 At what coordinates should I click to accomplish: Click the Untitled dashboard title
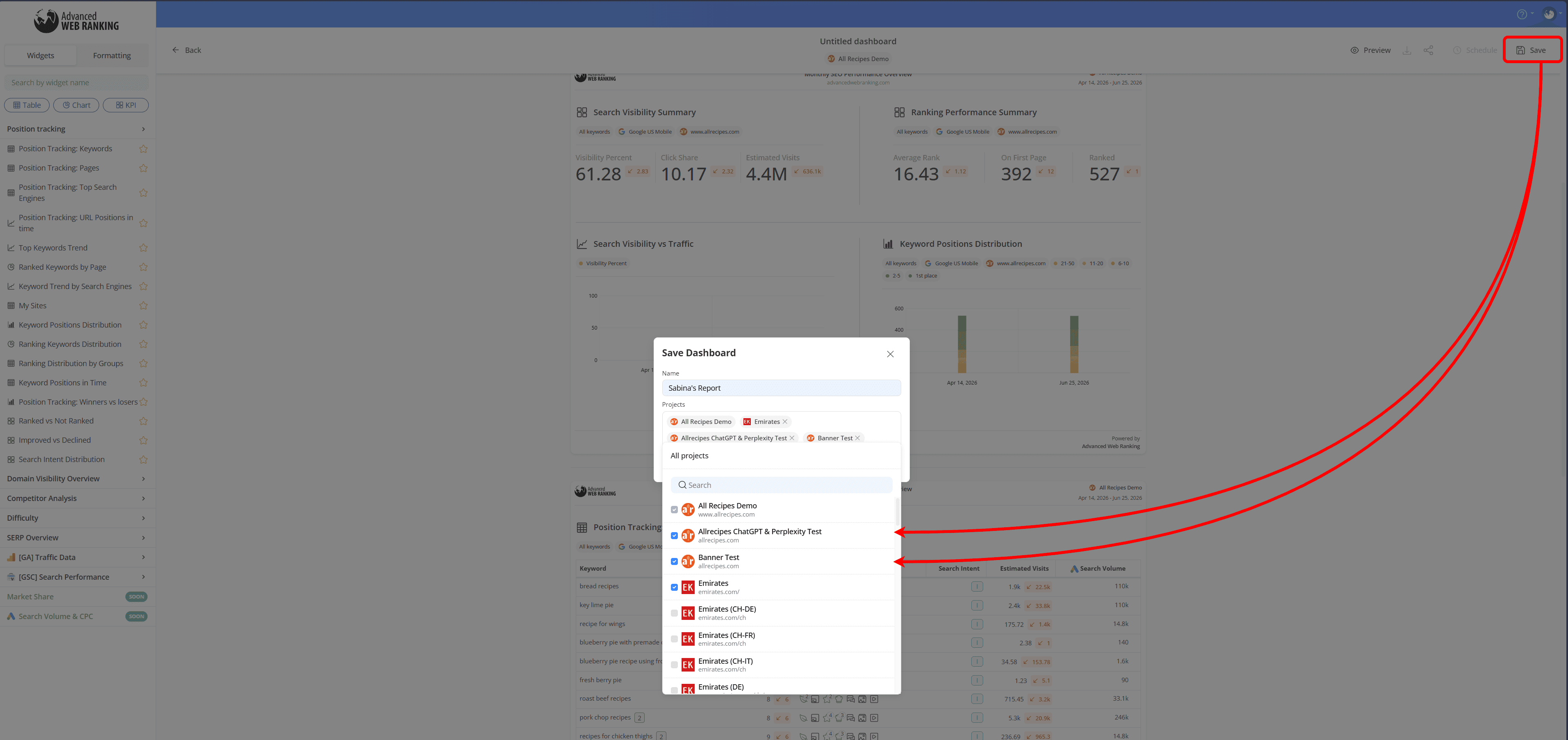858,41
